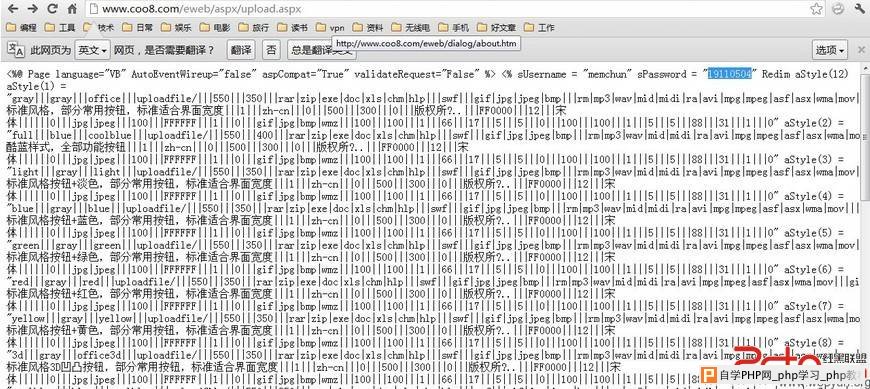Click the forward navigation arrow
This screenshot has width=870, height=389.
pyautogui.click(x=32, y=8)
